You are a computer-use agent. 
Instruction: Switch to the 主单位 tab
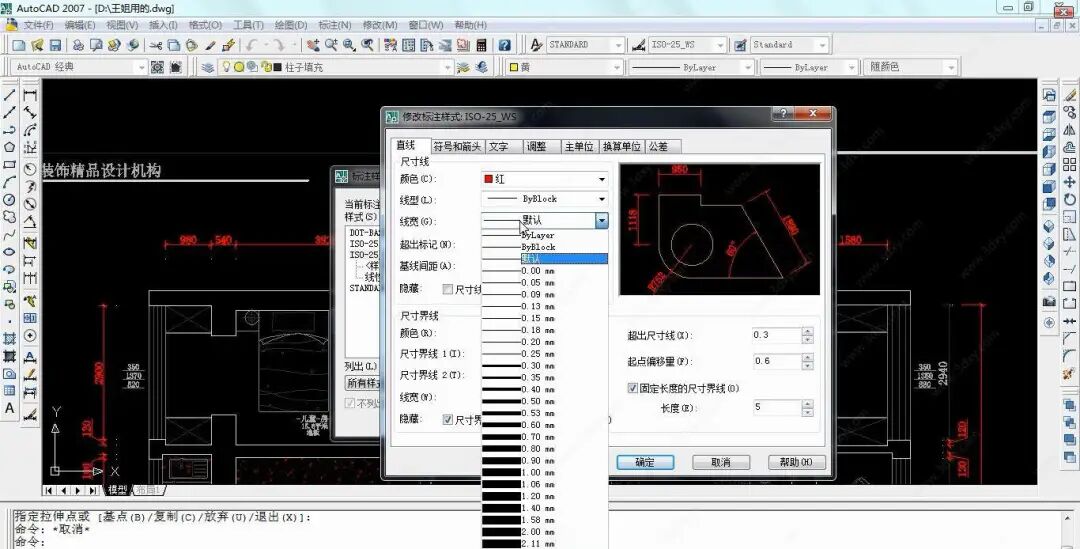pos(579,147)
